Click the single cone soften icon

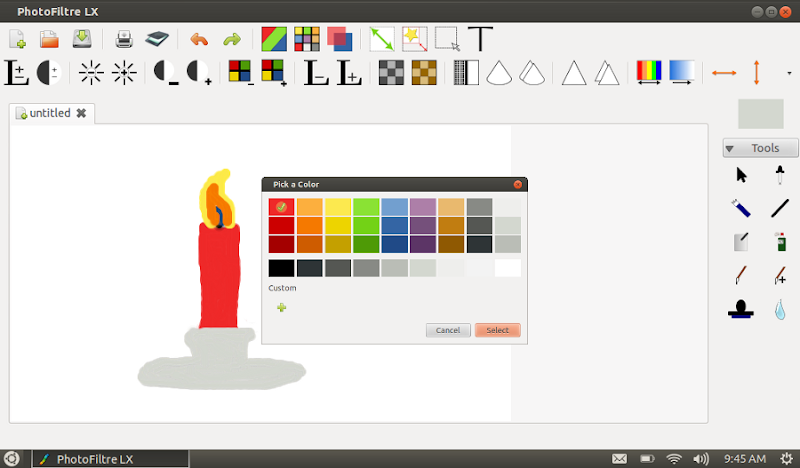(x=499, y=72)
